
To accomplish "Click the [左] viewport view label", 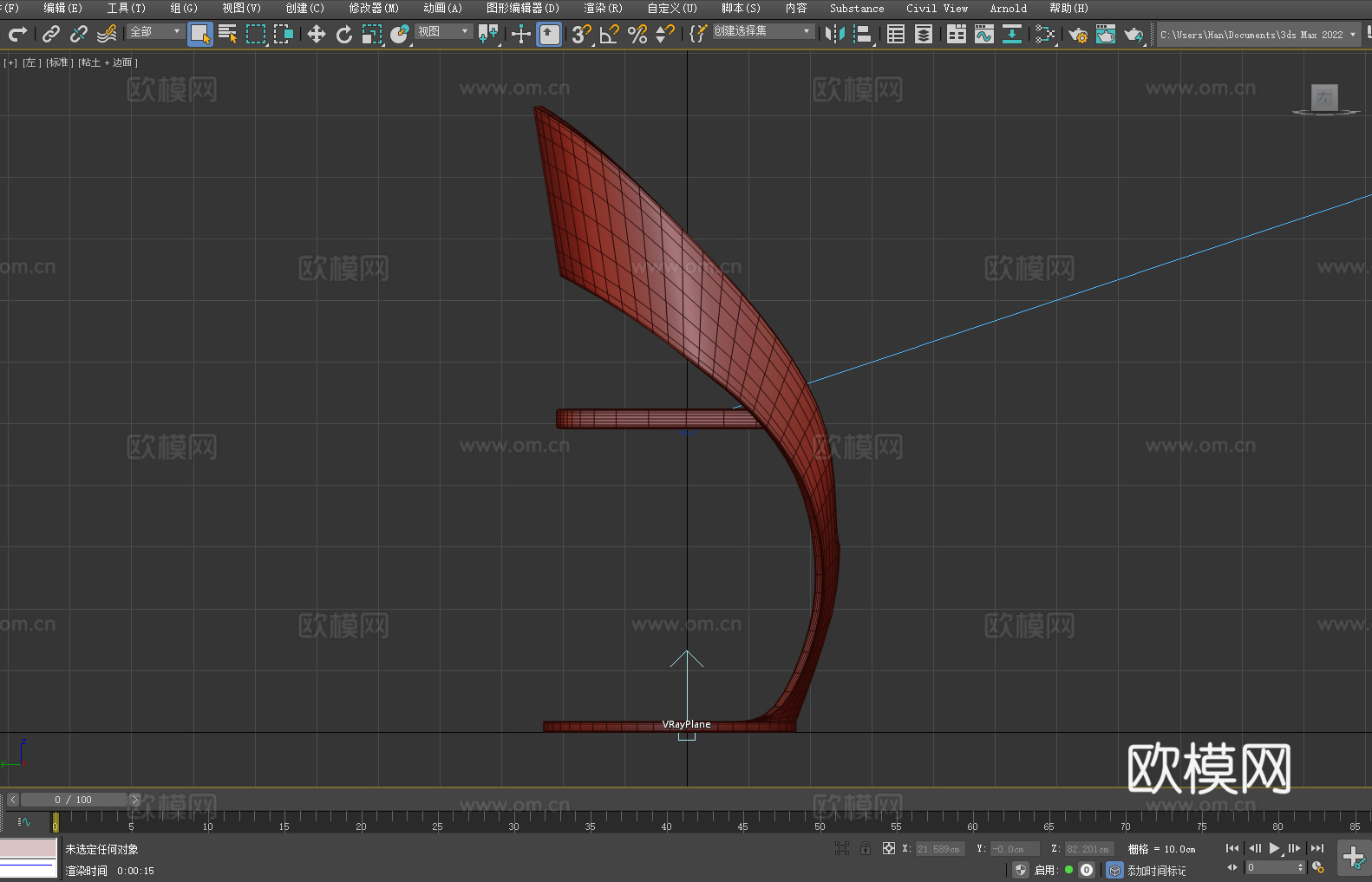I will tap(31, 62).
